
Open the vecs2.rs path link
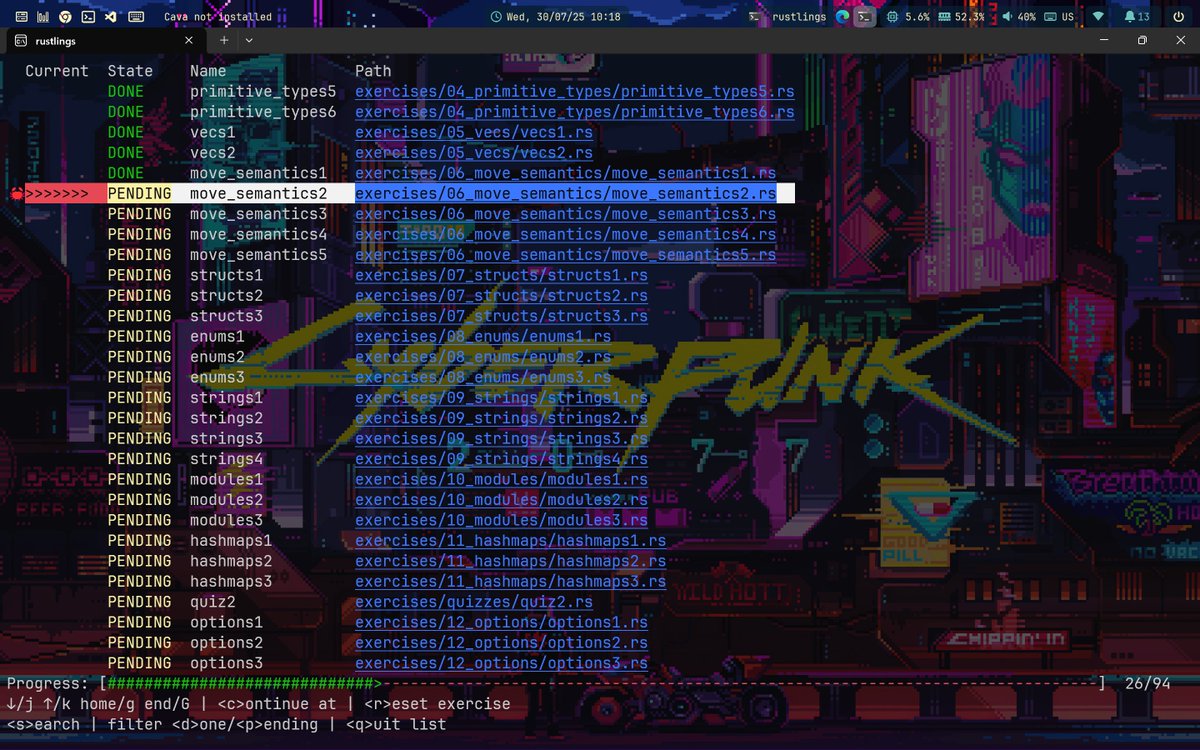pos(474,153)
